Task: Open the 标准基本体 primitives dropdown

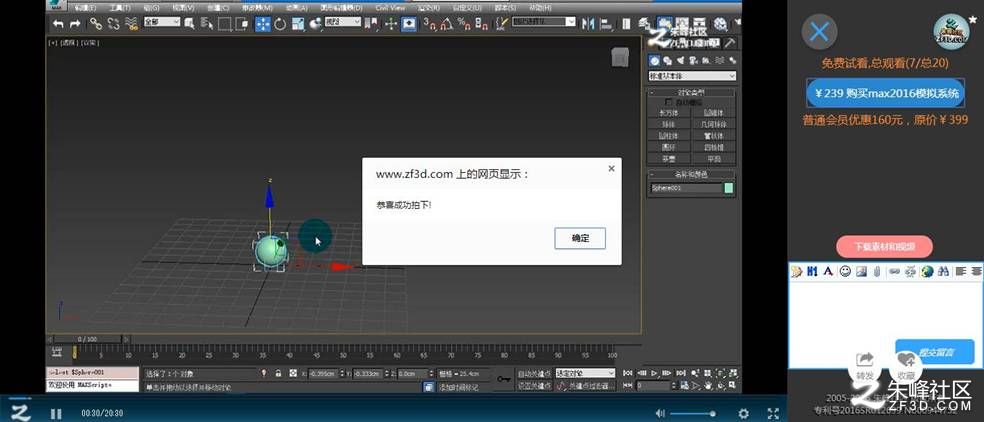Action: tap(692, 76)
